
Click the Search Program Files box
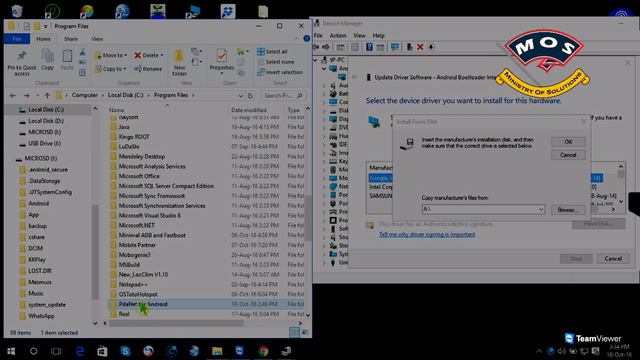pos(282,96)
